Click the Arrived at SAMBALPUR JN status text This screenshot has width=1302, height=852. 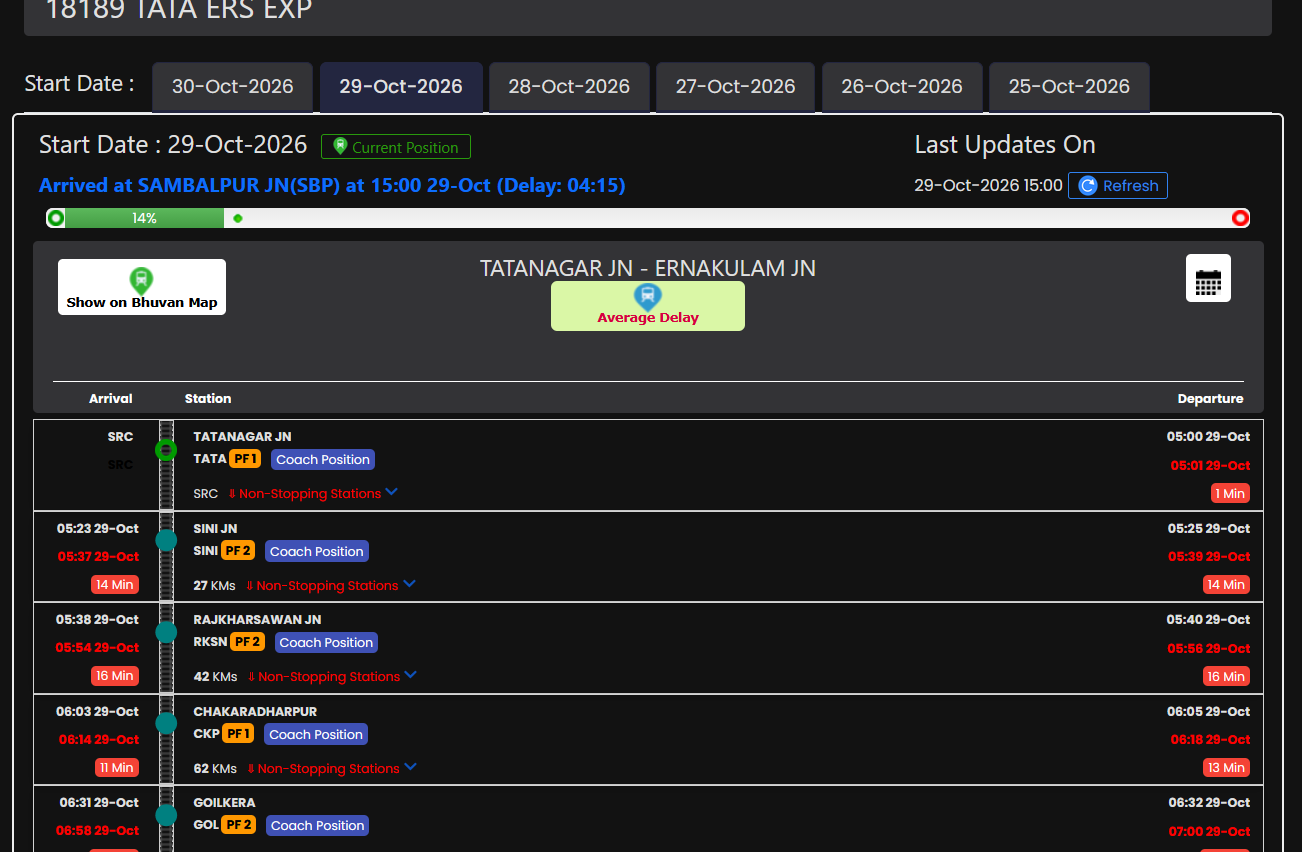click(332, 186)
